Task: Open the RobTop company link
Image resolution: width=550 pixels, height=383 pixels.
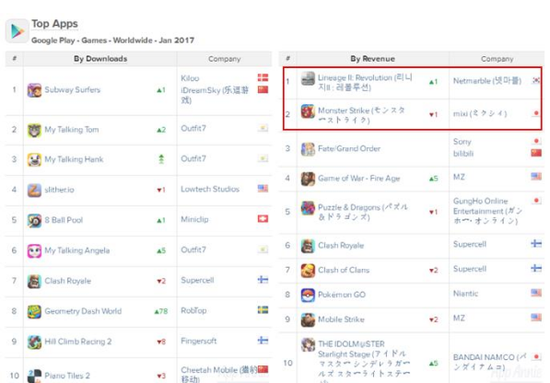Action: pos(193,310)
